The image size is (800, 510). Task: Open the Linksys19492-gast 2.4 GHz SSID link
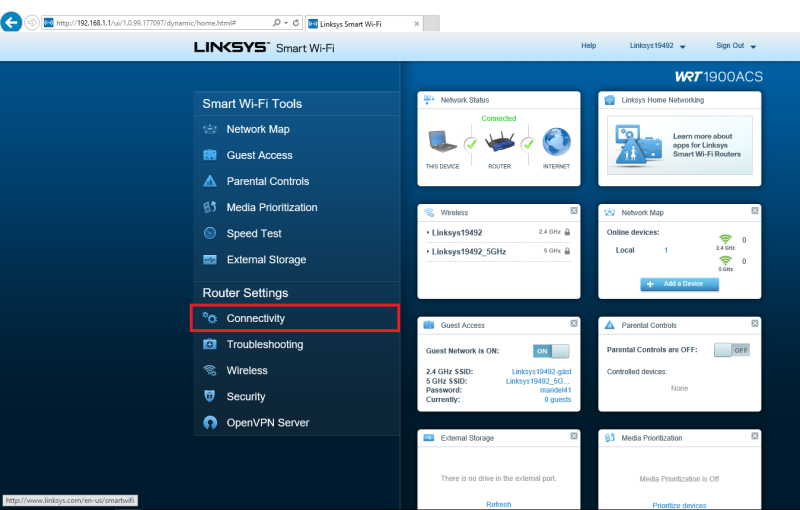(541, 372)
